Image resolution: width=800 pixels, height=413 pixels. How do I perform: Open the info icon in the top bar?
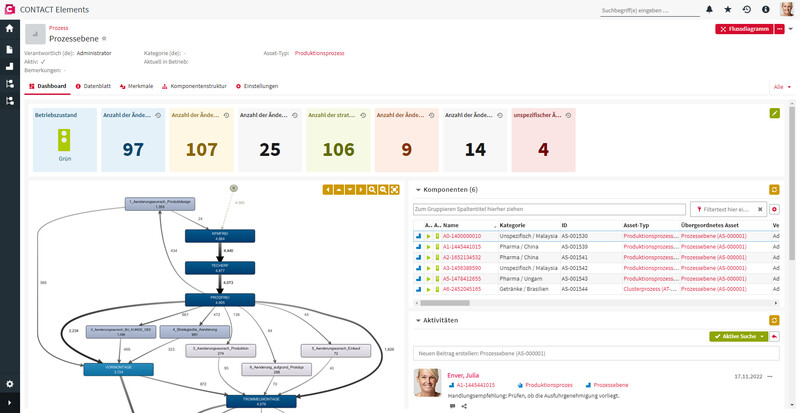pos(765,9)
